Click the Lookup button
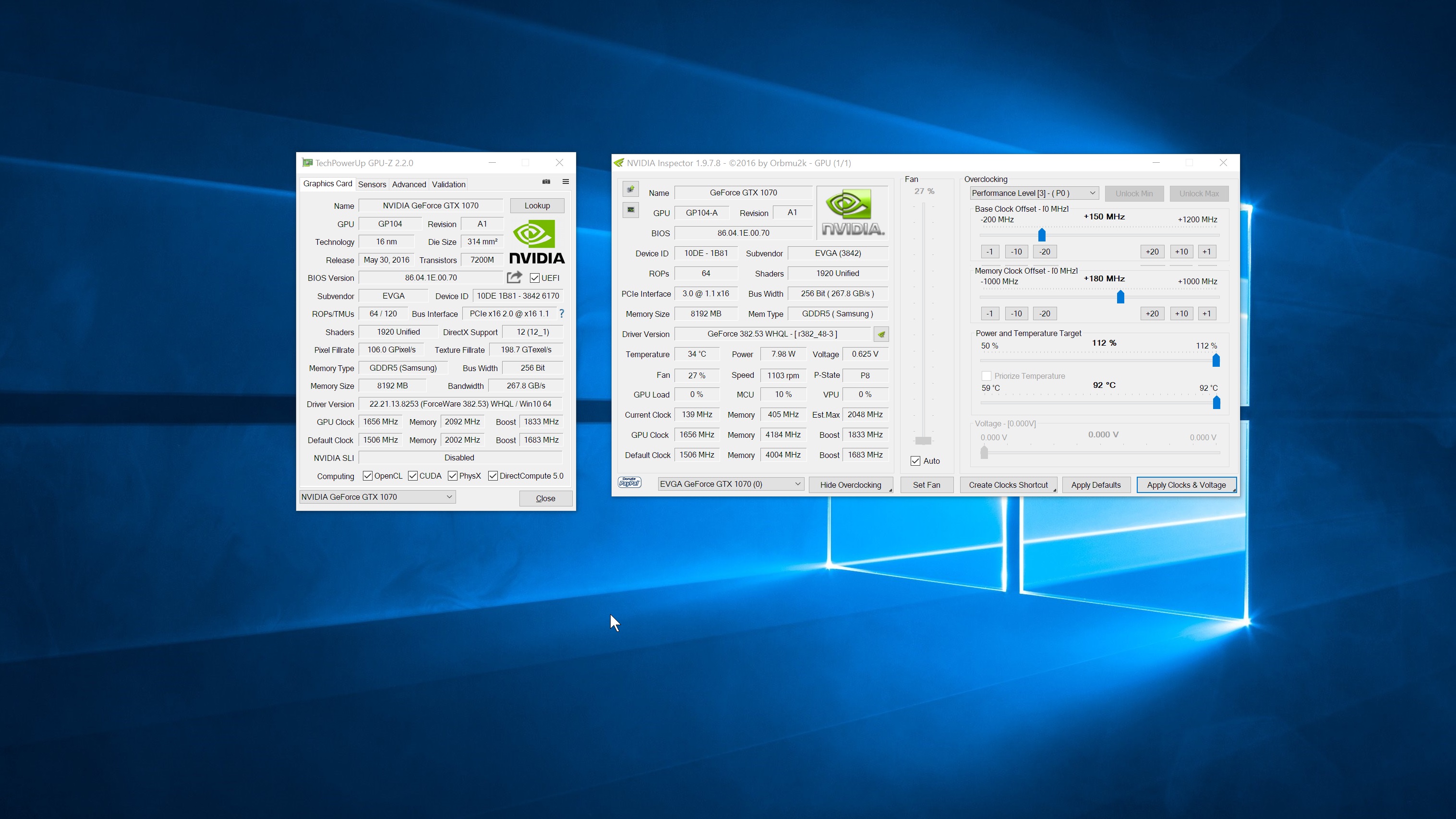 coord(537,206)
